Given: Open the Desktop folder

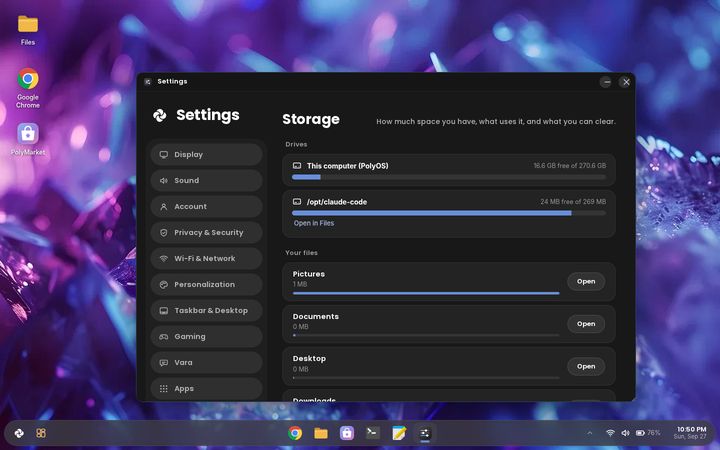Looking at the screenshot, I should pos(586,366).
